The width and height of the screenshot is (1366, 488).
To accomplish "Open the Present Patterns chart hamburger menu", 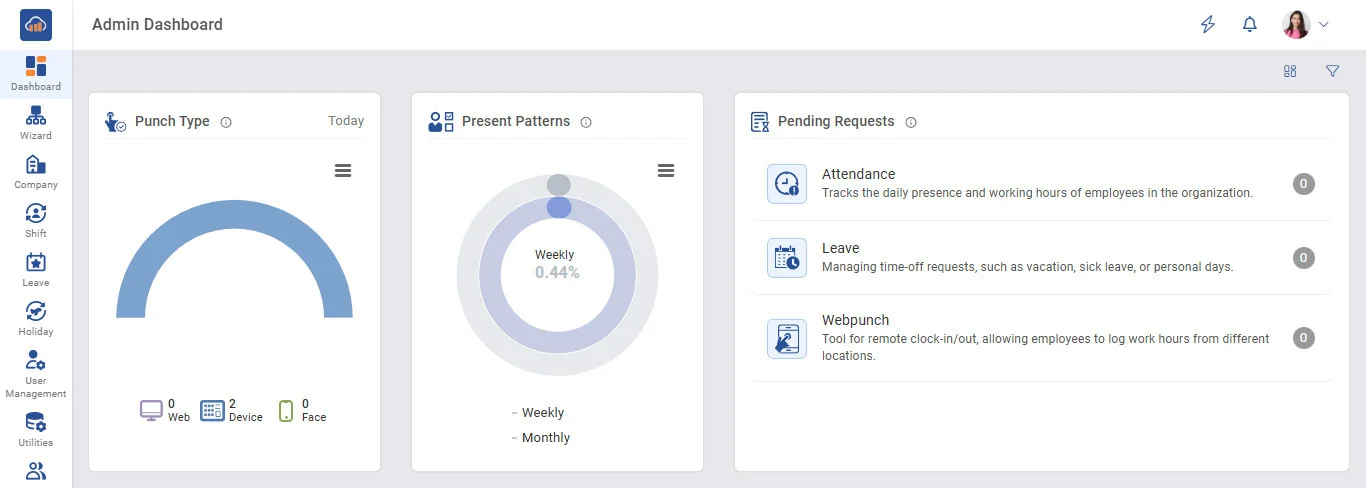I will pyautogui.click(x=666, y=171).
